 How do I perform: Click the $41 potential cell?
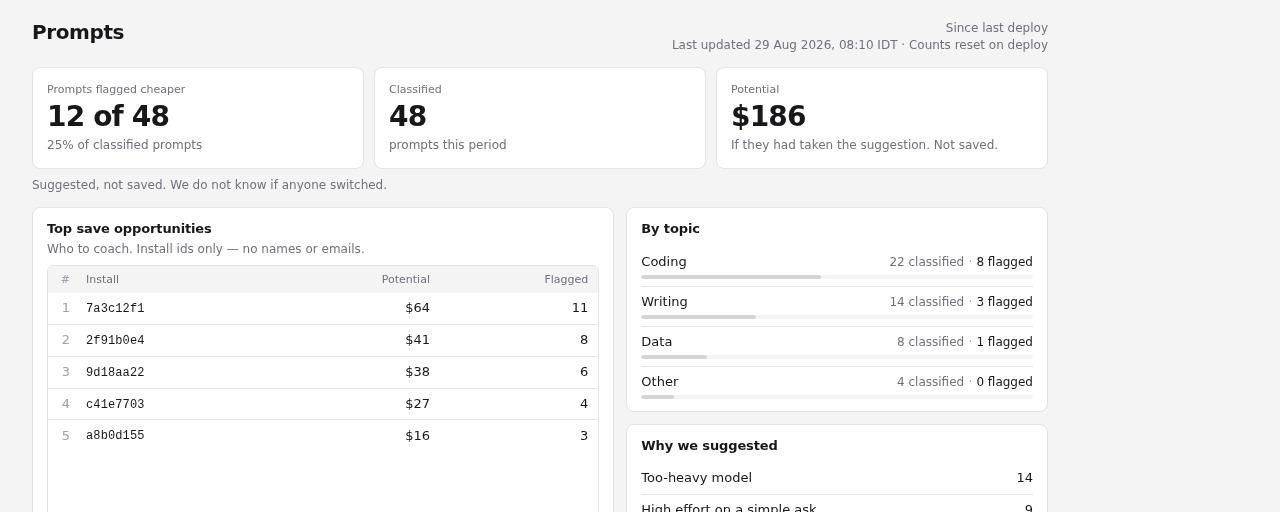[417, 340]
